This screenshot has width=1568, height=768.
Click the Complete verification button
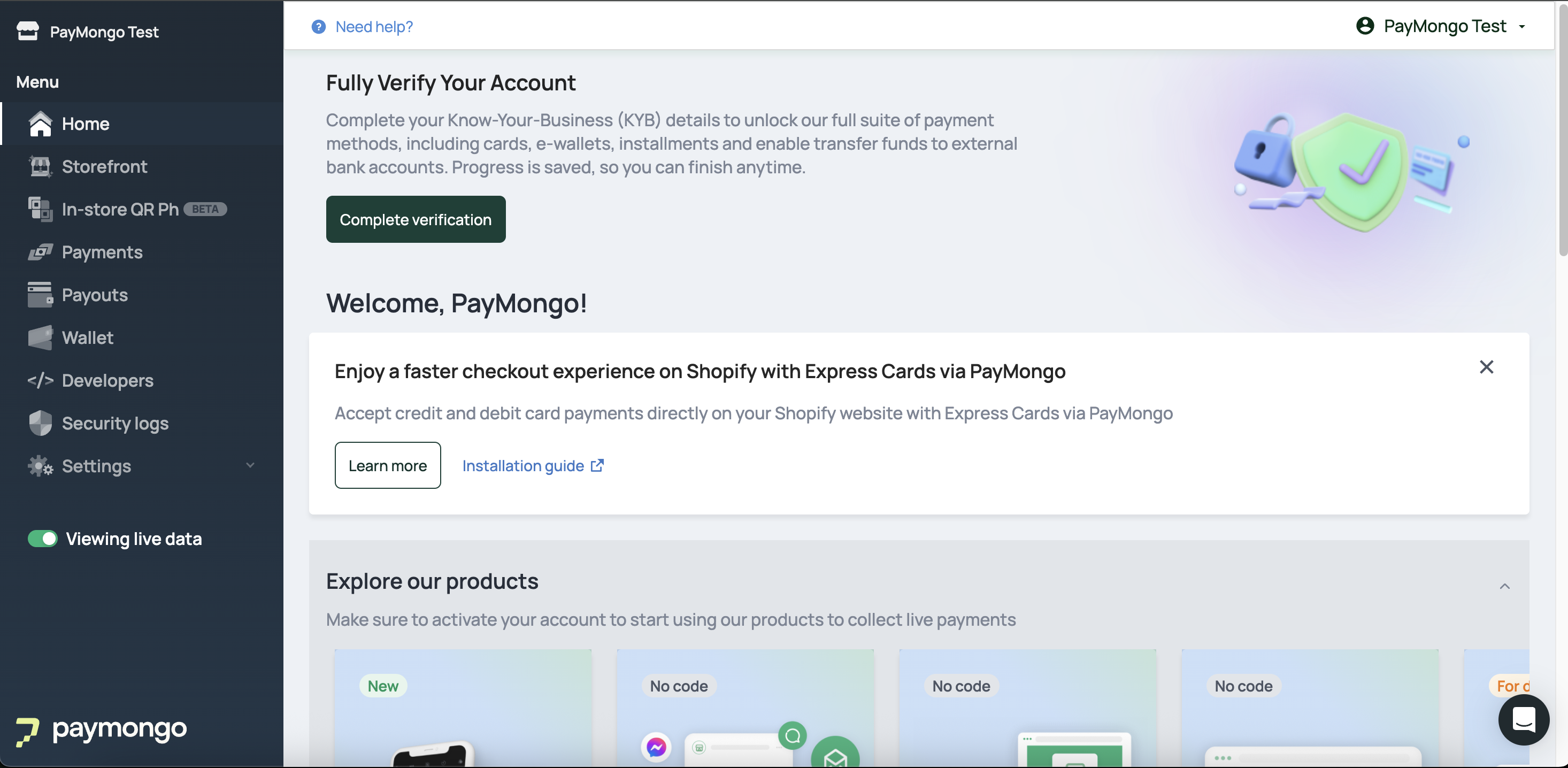point(416,220)
